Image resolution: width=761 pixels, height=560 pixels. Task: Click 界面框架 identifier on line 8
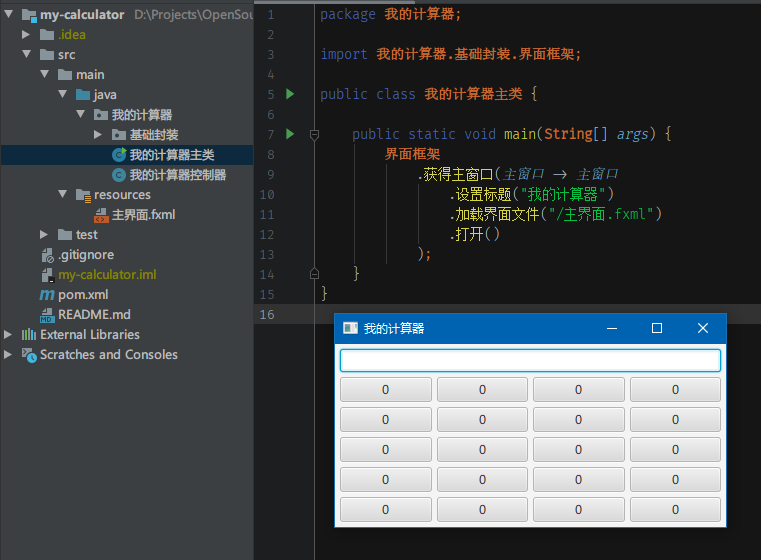[412, 154]
